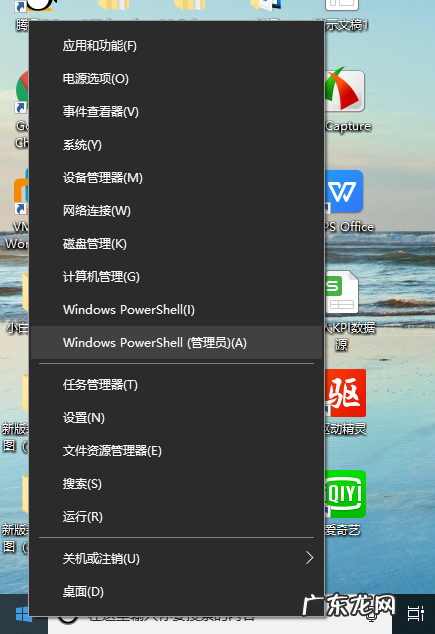Viewport: 435px width, 634px height.
Task: Choose 桌面(D) to show desktop
Action: [x=177, y=592]
